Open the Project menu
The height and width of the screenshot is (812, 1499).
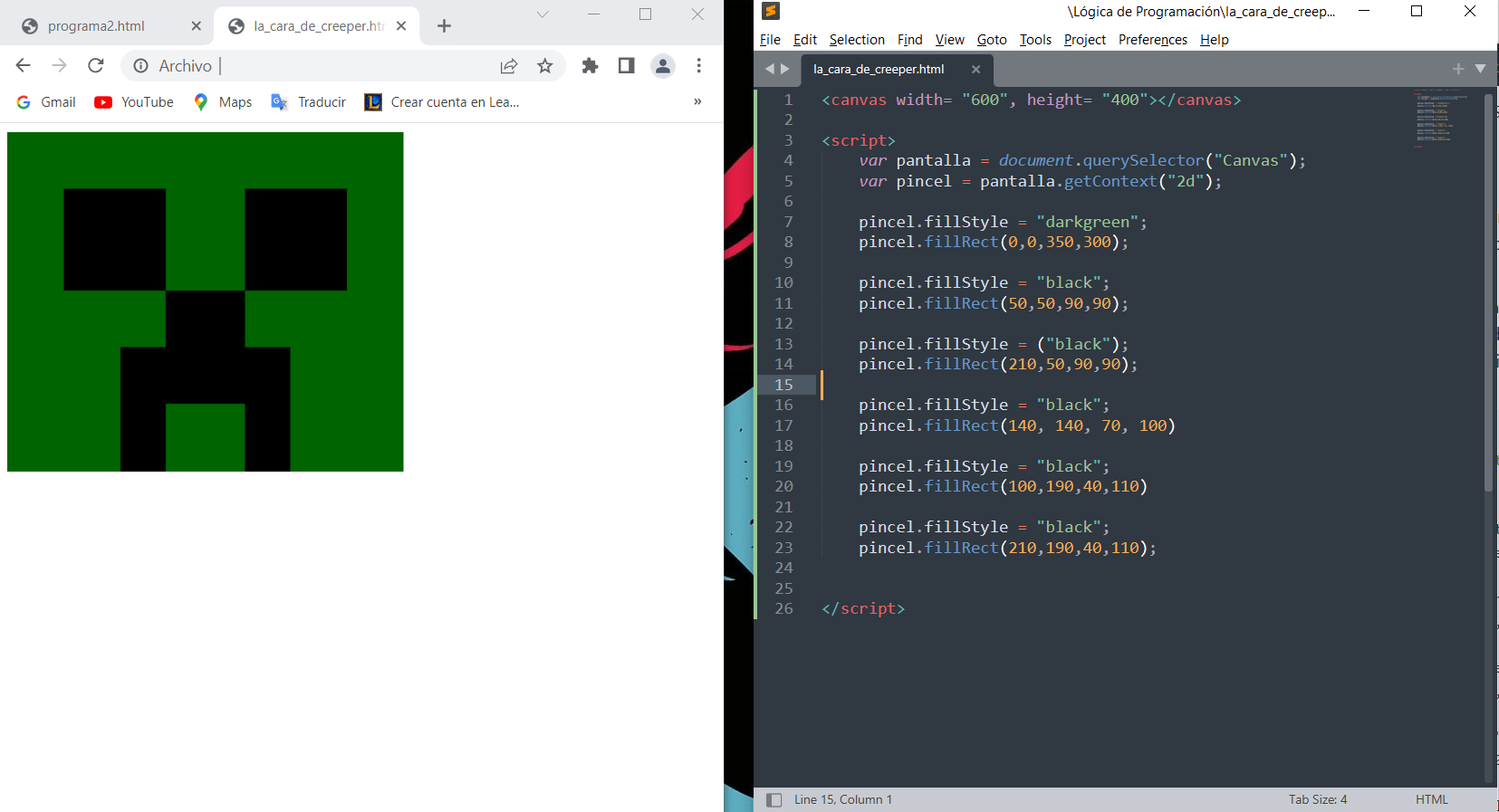pos(1085,40)
